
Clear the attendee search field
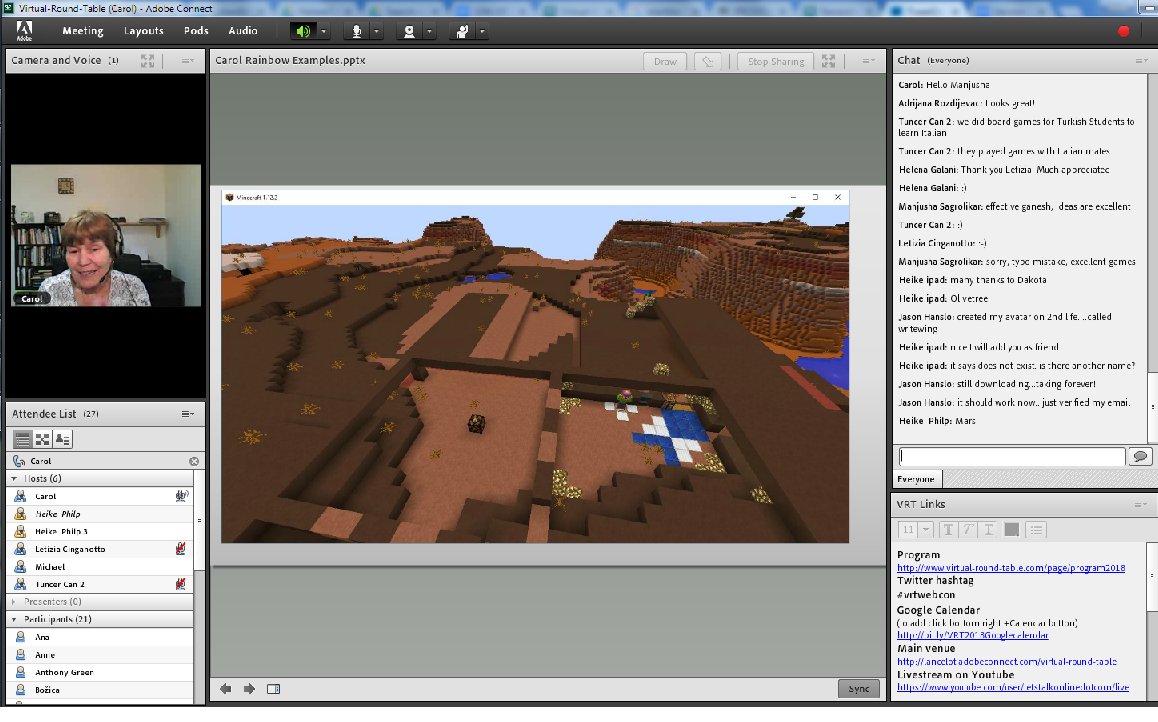193,461
